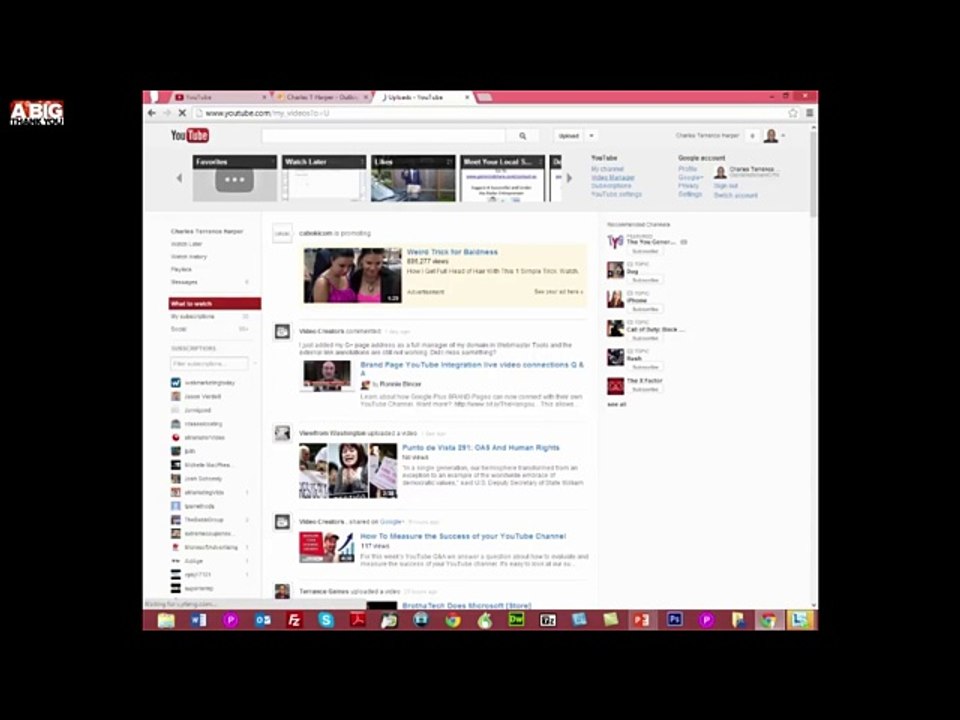Bookmark this page with the star icon

click(x=793, y=113)
